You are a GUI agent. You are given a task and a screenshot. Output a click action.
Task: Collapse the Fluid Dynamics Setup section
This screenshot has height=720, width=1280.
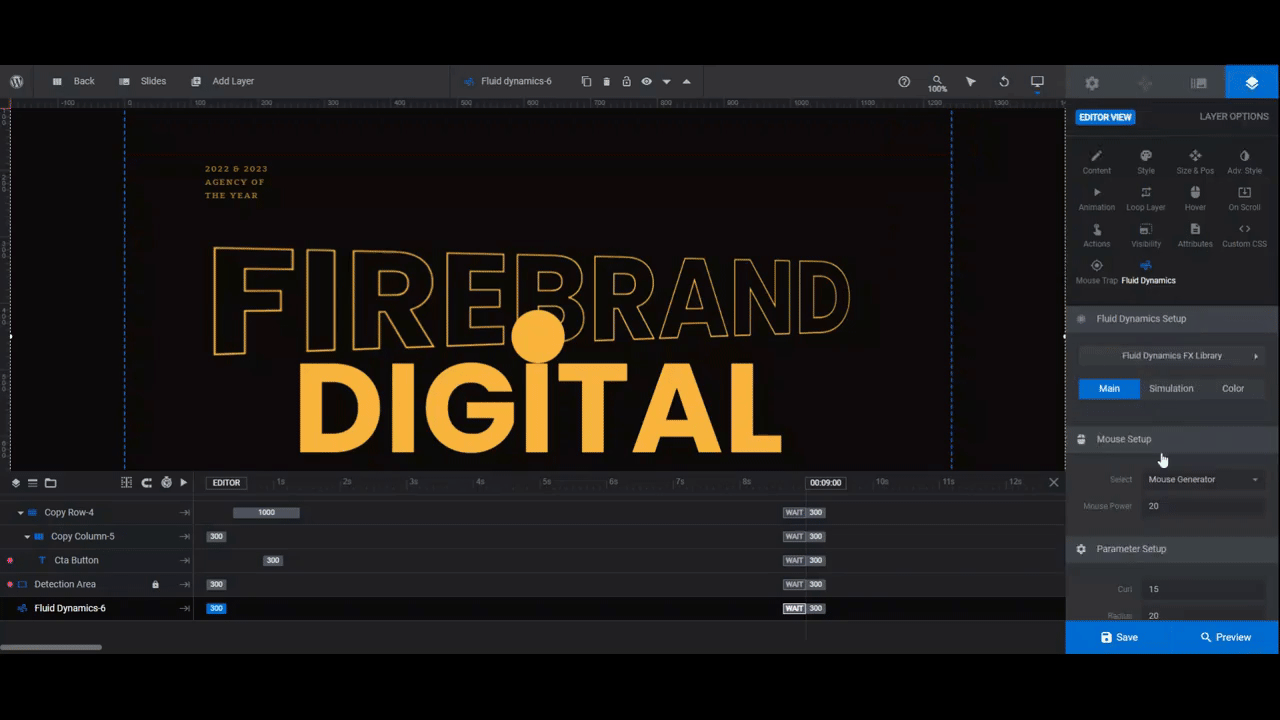point(1171,319)
